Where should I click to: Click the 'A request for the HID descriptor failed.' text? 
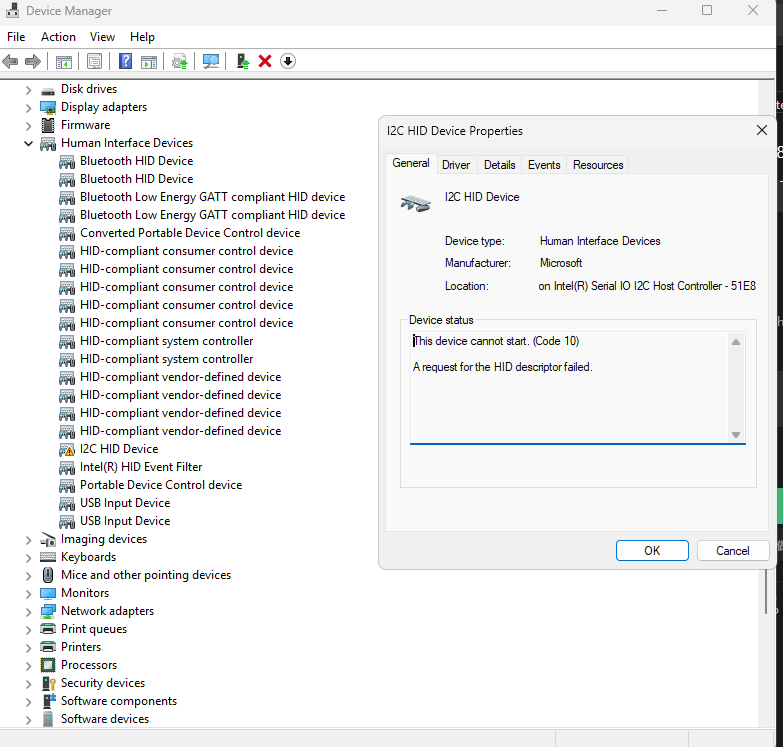[502, 367]
